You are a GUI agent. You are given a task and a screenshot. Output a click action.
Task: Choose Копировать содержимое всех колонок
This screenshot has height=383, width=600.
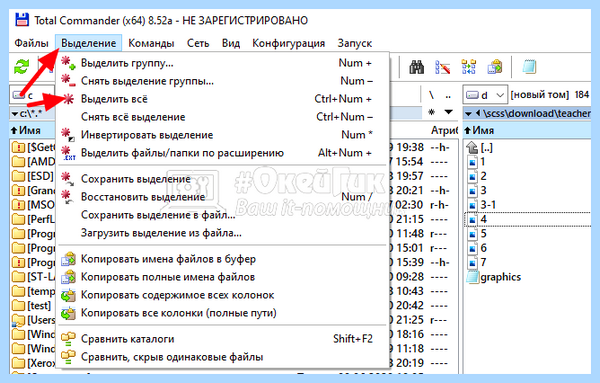[x=223, y=295]
